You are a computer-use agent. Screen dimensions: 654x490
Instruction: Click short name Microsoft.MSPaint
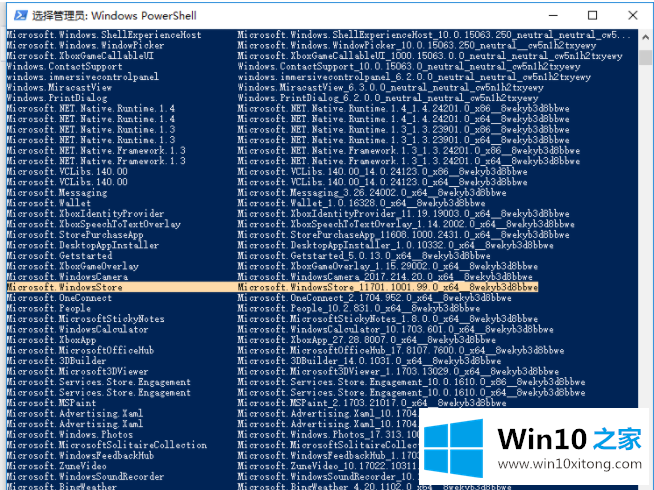pyautogui.click(x=51, y=403)
